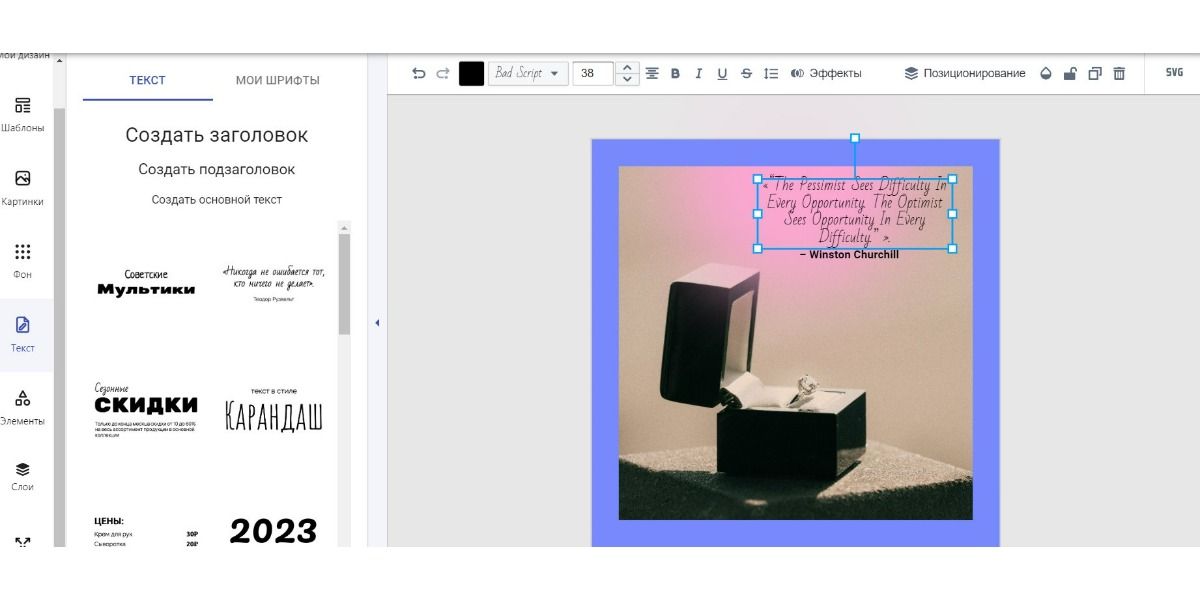
Task: Toggle italic formatting
Action: click(x=698, y=73)
